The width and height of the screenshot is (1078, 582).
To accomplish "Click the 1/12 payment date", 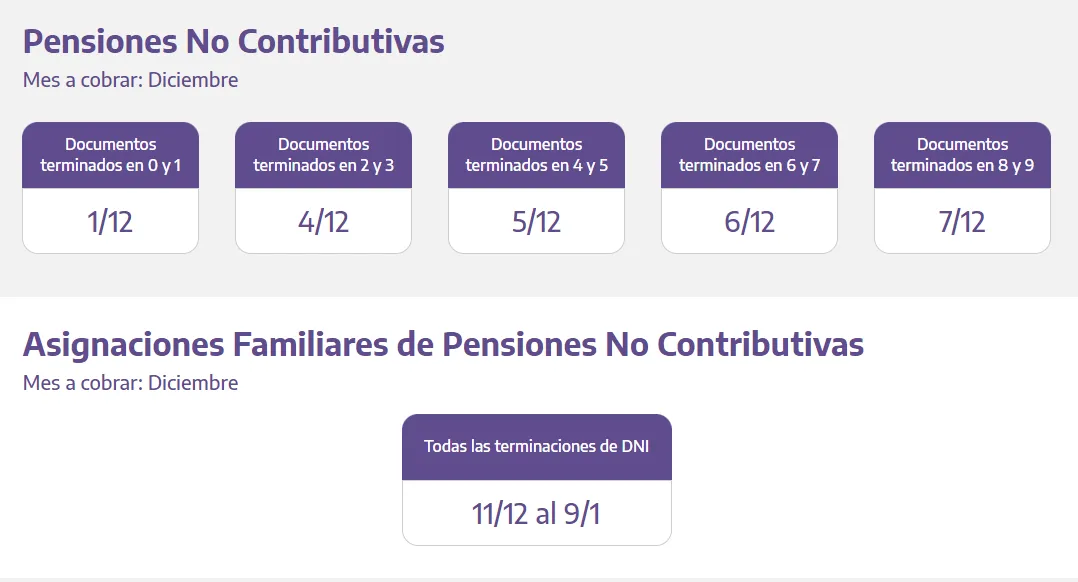I will point(110,222).
